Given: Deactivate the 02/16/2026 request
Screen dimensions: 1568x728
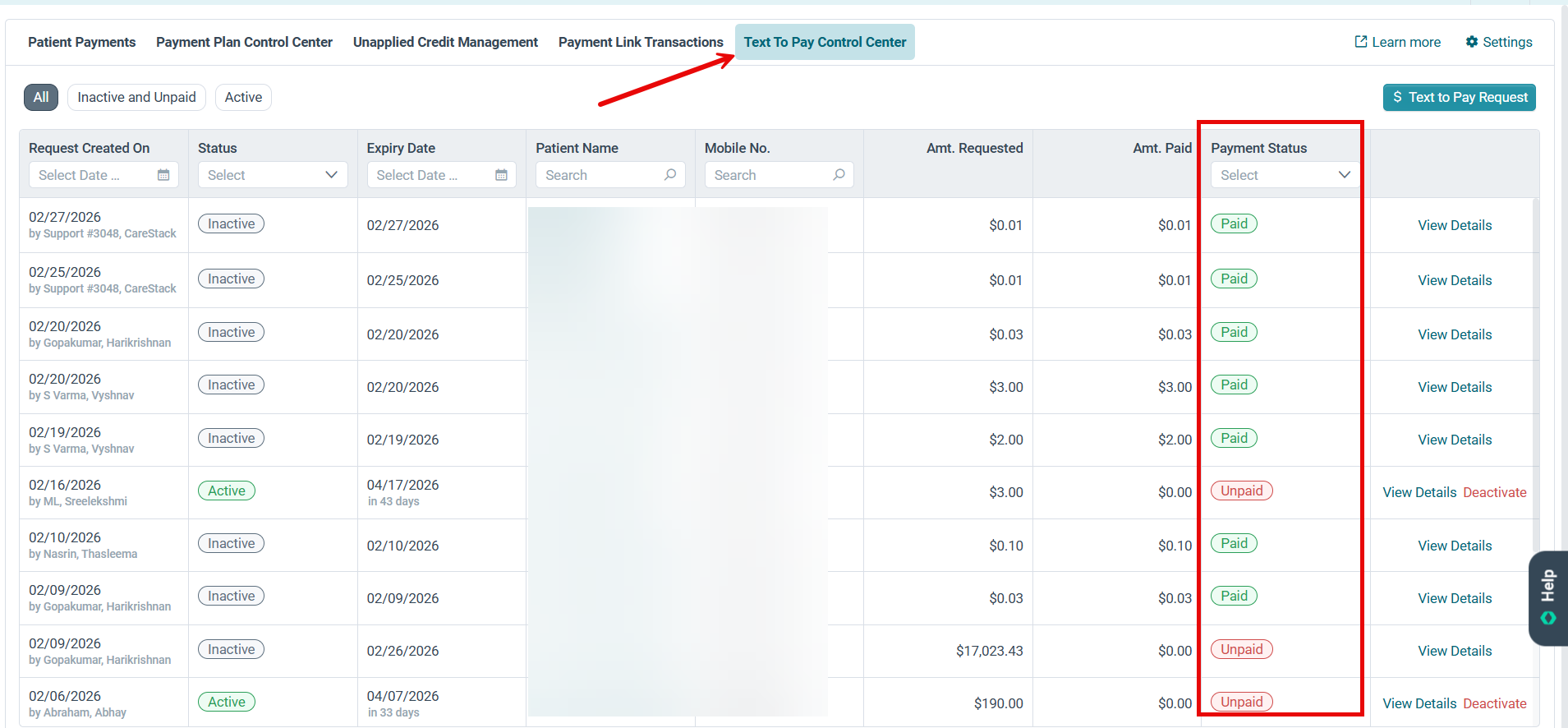Looking at the screenshot, I should pyautogui.click(x=1495, y=492).
